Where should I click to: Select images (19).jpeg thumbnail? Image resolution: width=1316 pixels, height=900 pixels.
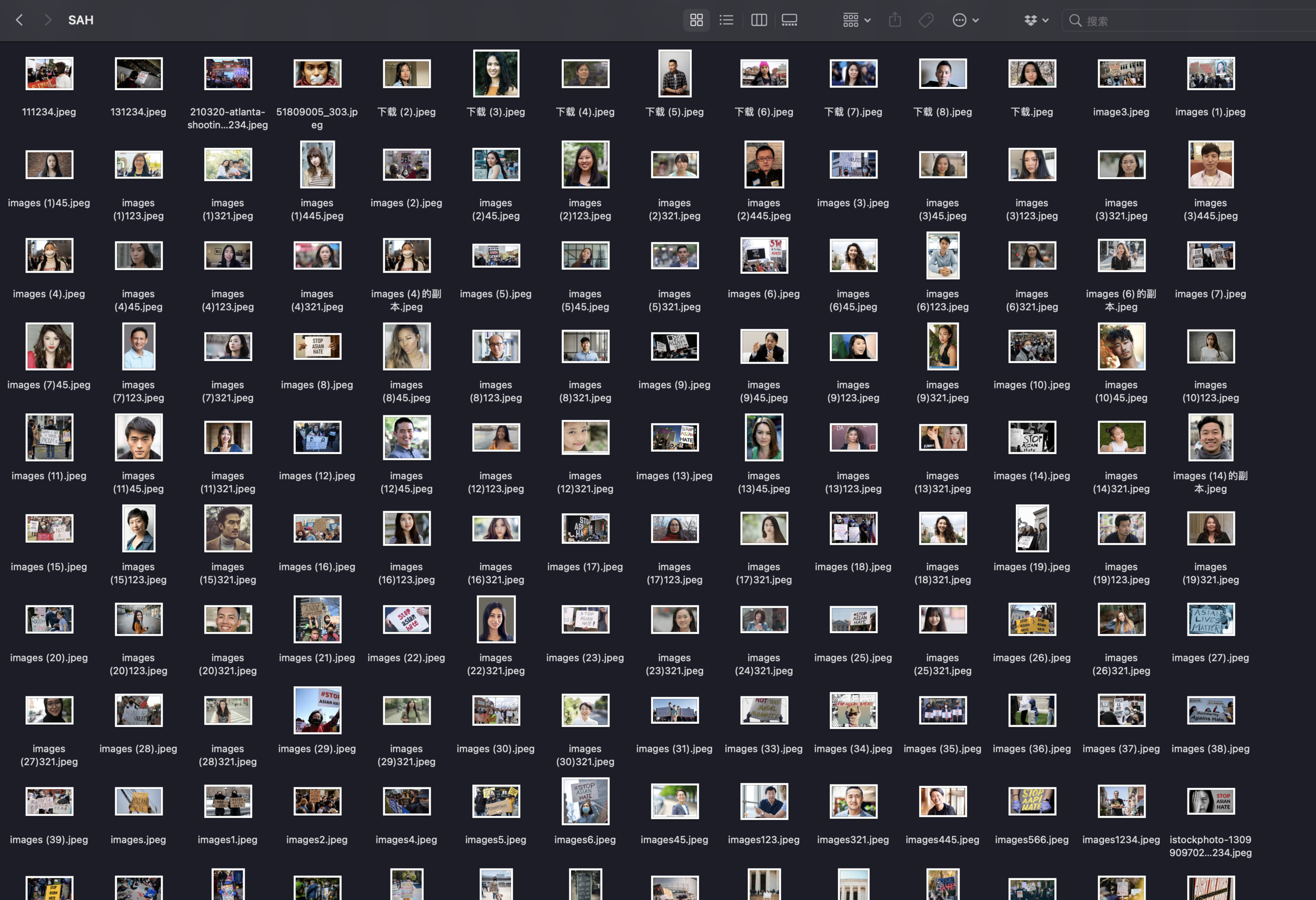coord(1032,528)
